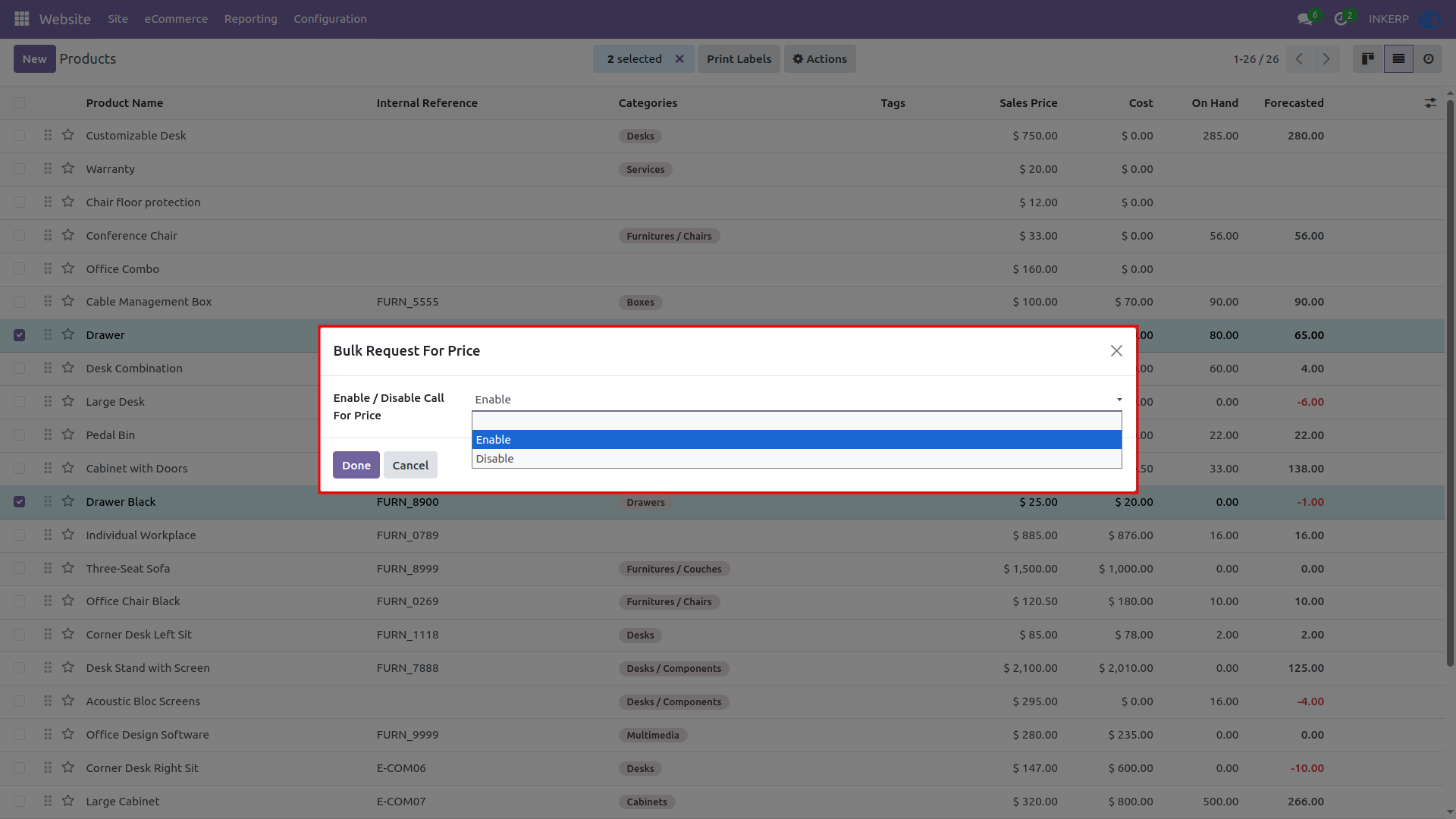Favorite the Office Design Software product
This screenshot has width=1456, height=819.
coord(68,734)
